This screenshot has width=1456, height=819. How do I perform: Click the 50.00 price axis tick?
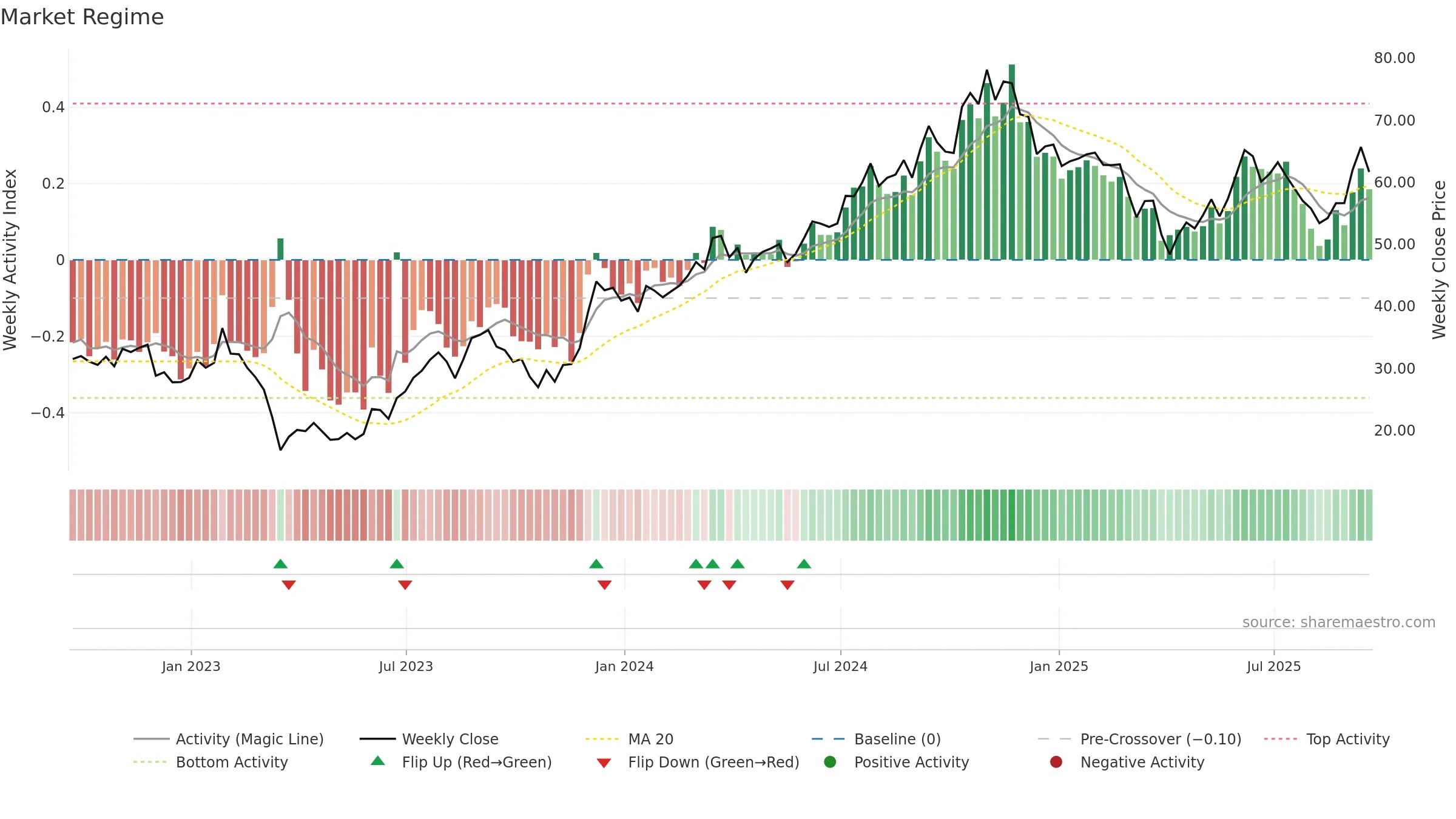1394,244
